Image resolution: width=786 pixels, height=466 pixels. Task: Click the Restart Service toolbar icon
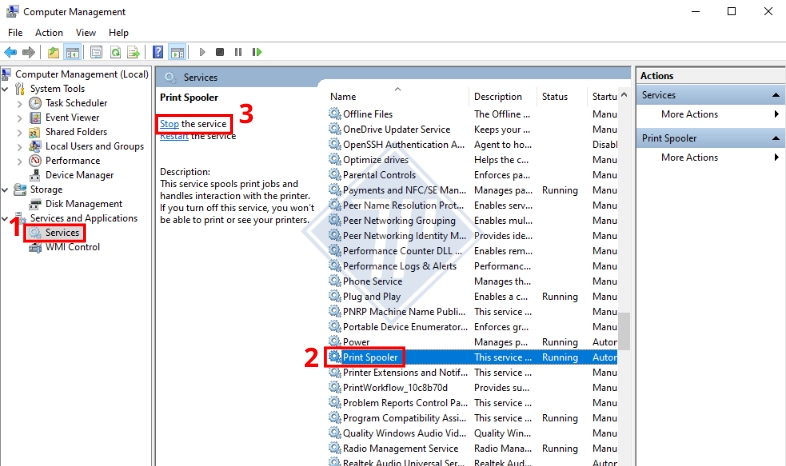coord(257,52)
